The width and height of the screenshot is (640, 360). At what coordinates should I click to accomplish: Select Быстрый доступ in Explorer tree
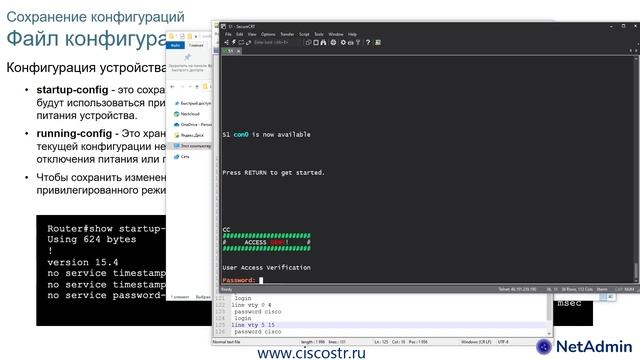[192, 103]
